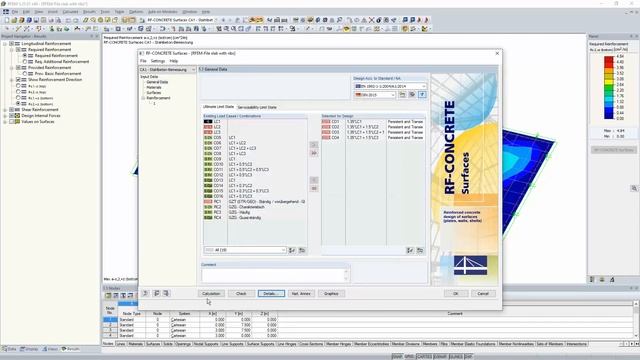Click last icon at bottom of right Panel
The height and width of the screenshot is (360, 640).
[x=612, y=280]
